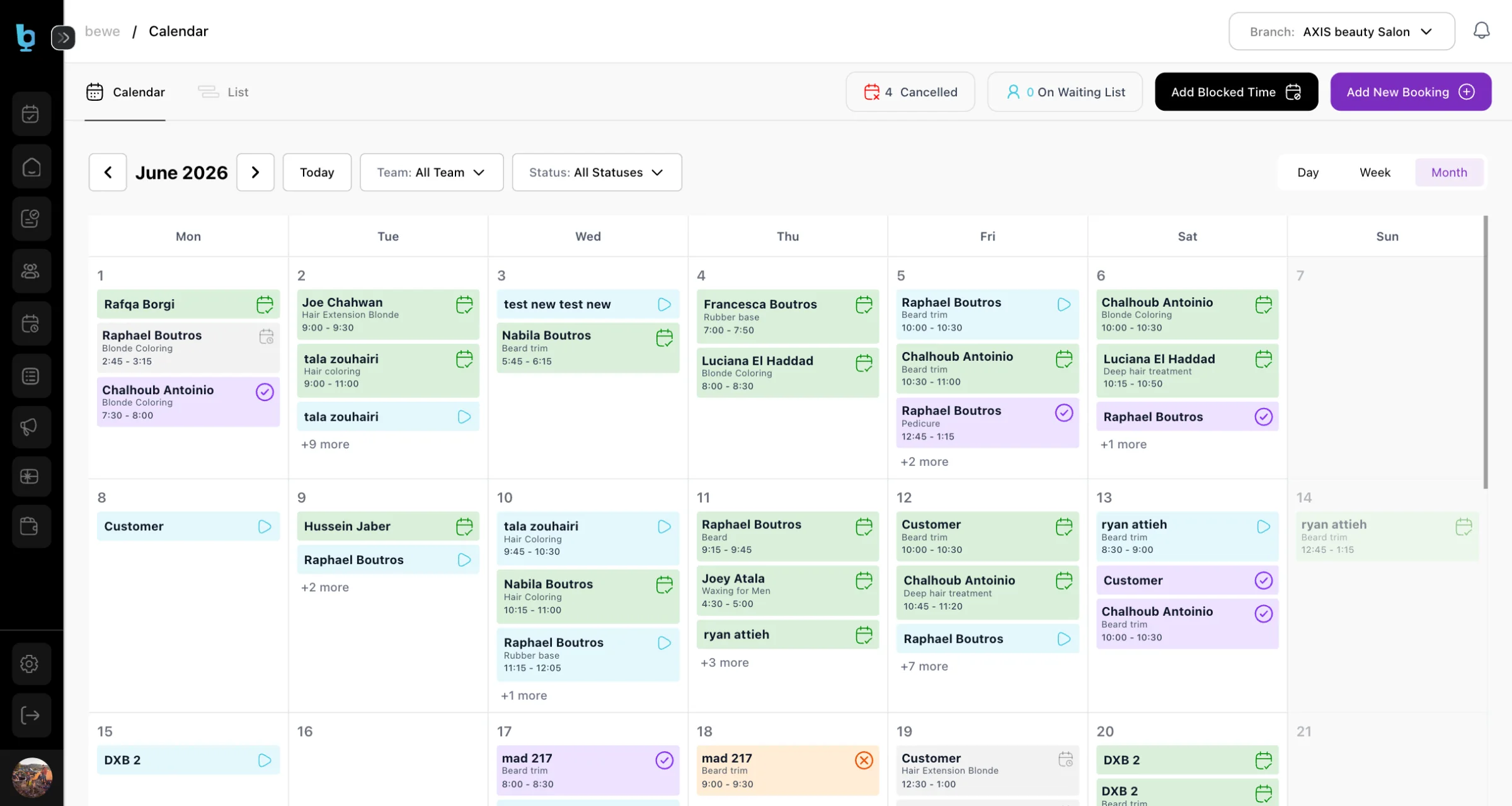Viewport: 1512px width, 806px height.
Task: Open the clipboard-check sidebar icon
Action: pyautogui.click(x=31, y=219)
